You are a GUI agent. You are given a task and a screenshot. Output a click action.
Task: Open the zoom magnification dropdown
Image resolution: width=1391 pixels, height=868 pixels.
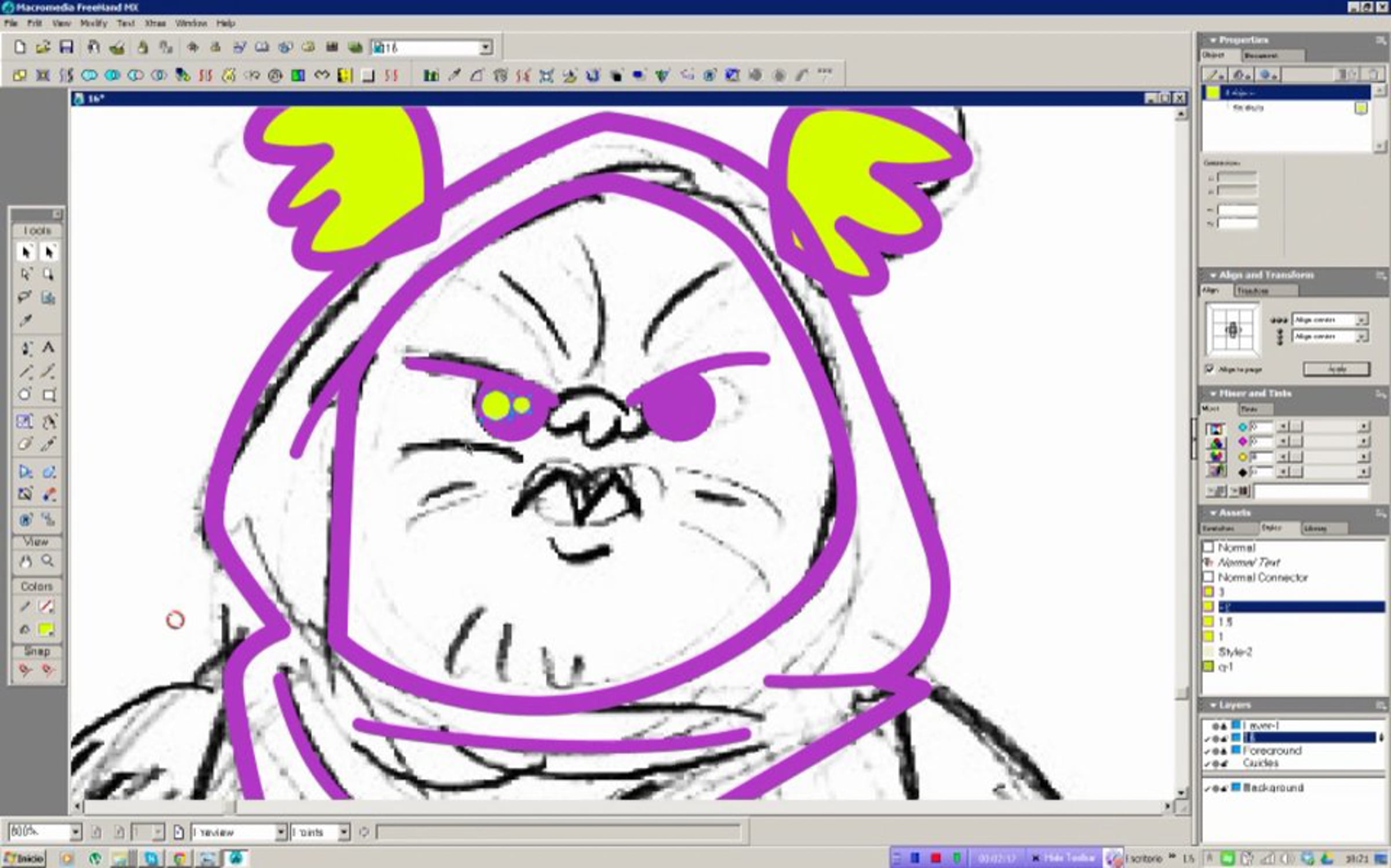(76, 832)
